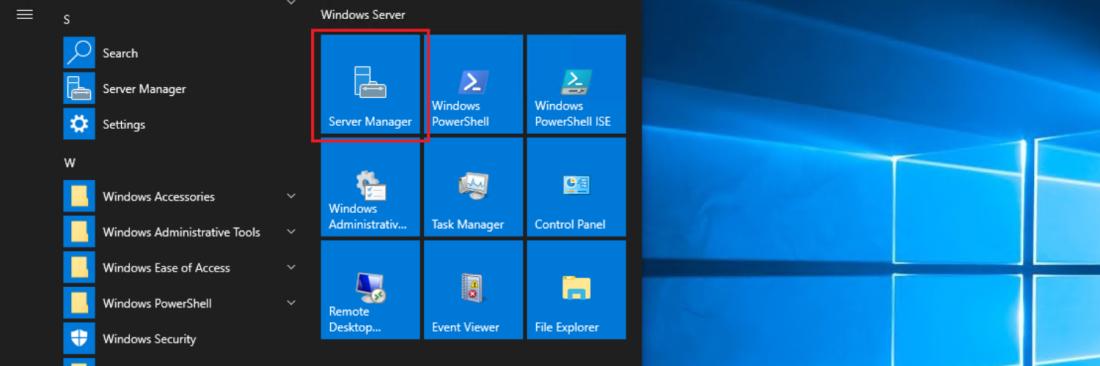1100x366 pixels.
Task: Expand the Windows Administrative Tools chevron
Action: tap(291, 231)
